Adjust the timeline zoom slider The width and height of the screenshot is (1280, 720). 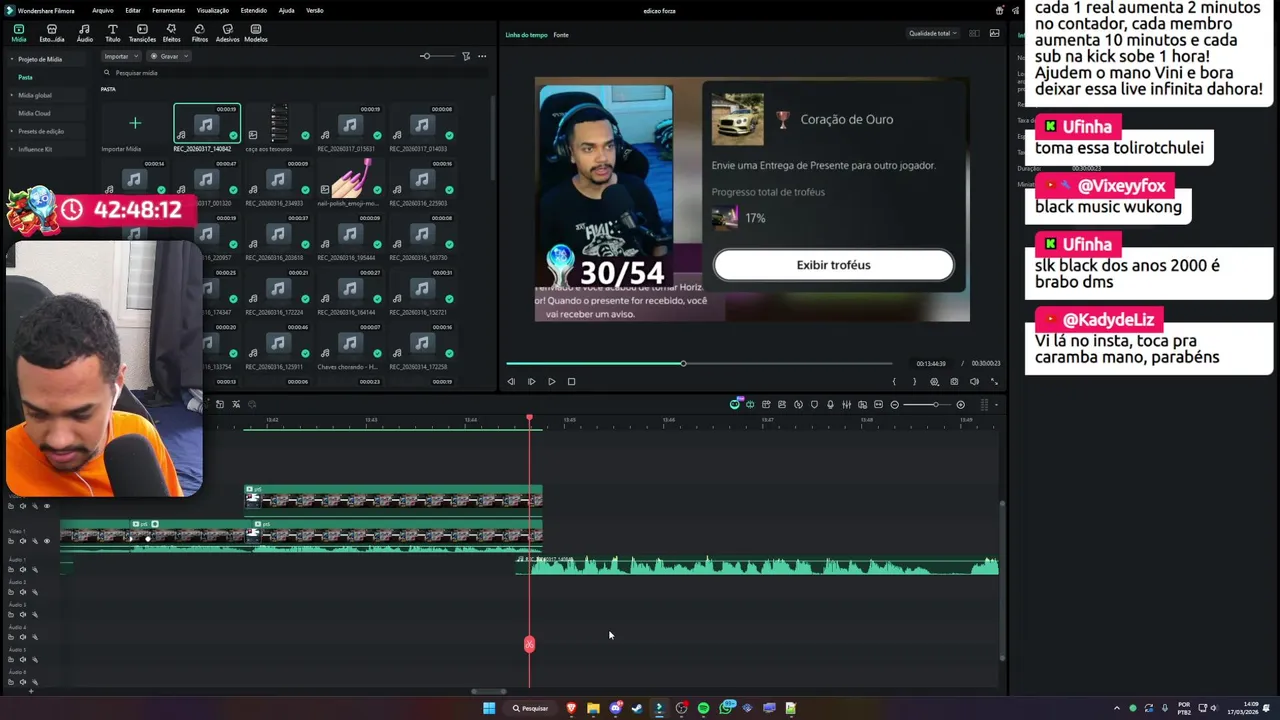click(x=936, y=405)
